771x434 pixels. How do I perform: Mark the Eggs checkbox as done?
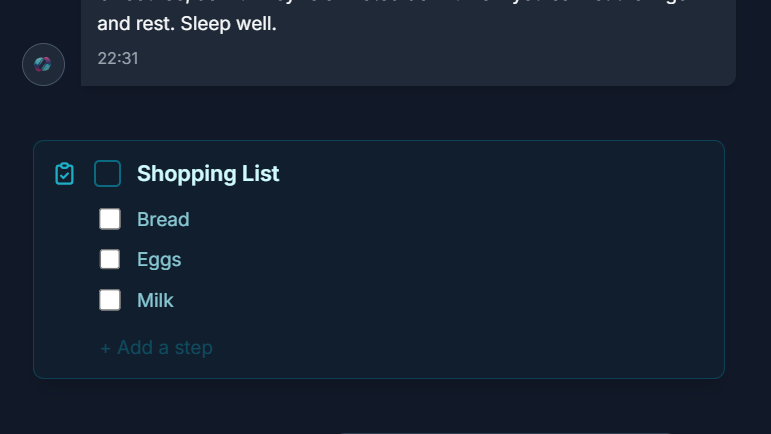click(110, 259)
